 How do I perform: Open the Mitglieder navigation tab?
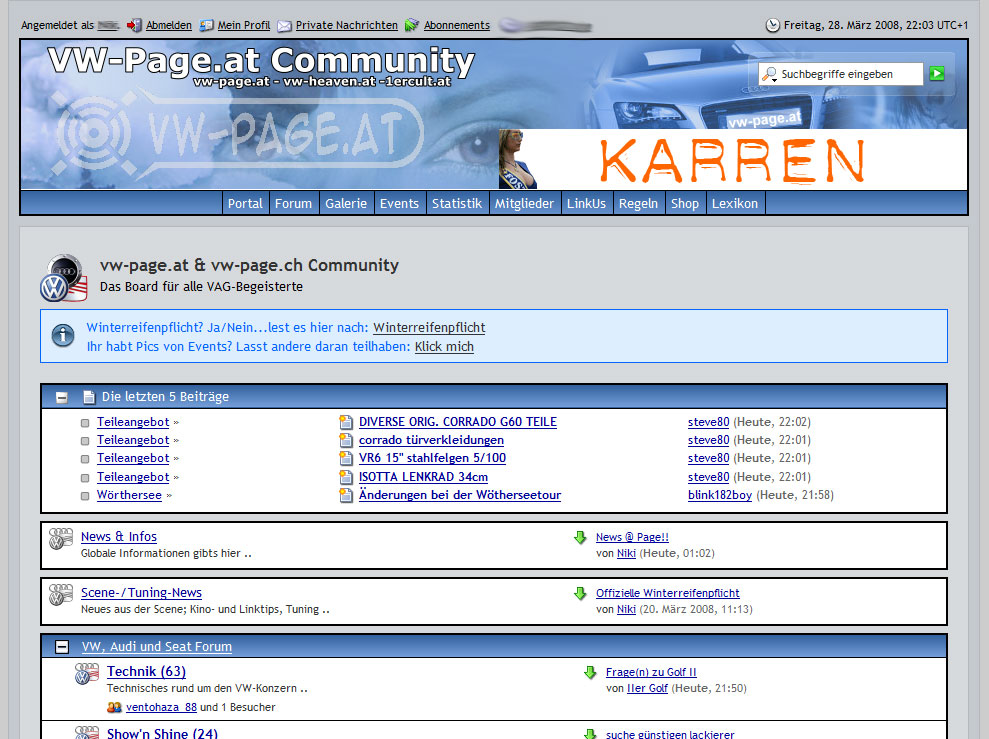click(x=524, y=203)
